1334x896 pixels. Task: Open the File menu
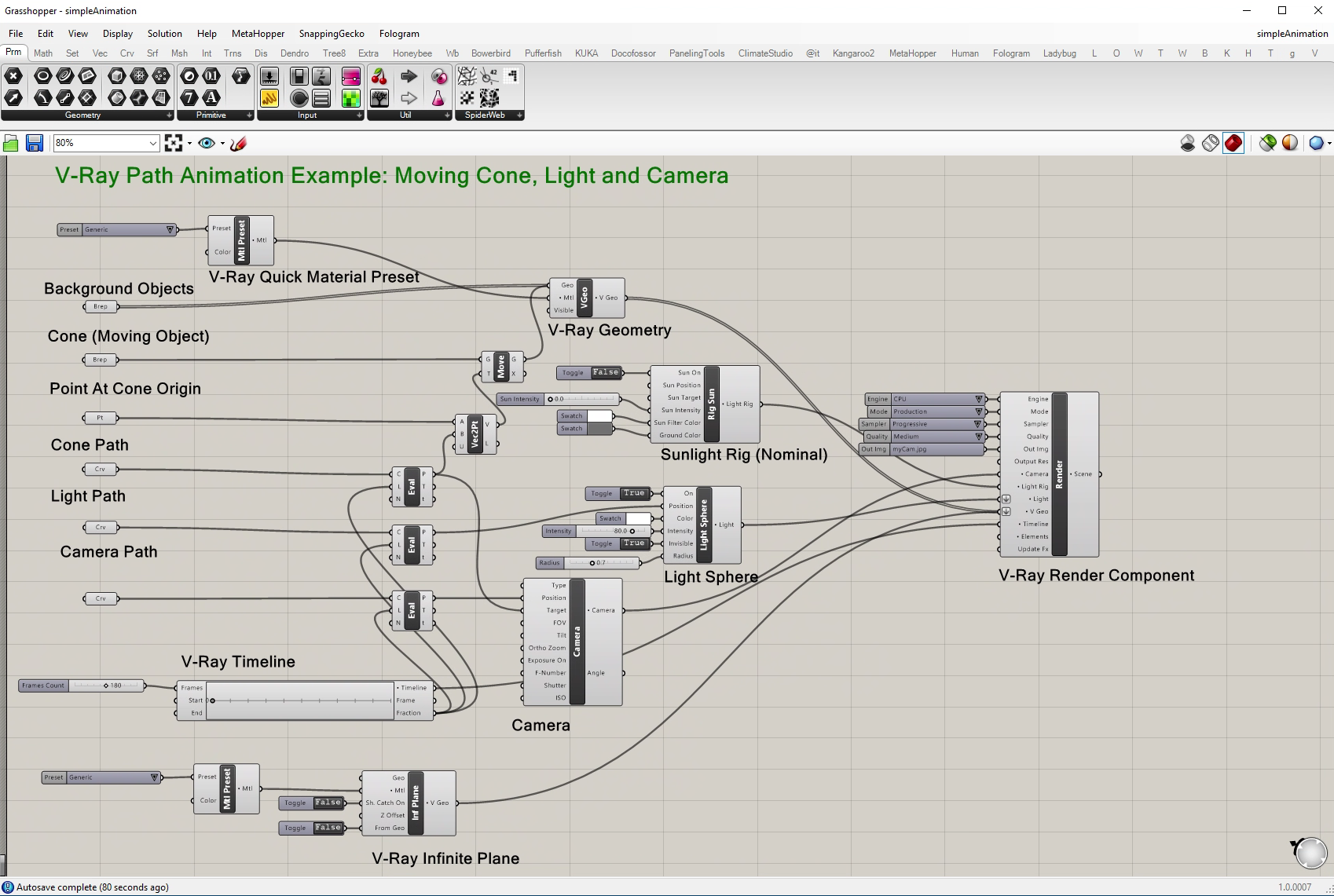(x=16, y=34)
